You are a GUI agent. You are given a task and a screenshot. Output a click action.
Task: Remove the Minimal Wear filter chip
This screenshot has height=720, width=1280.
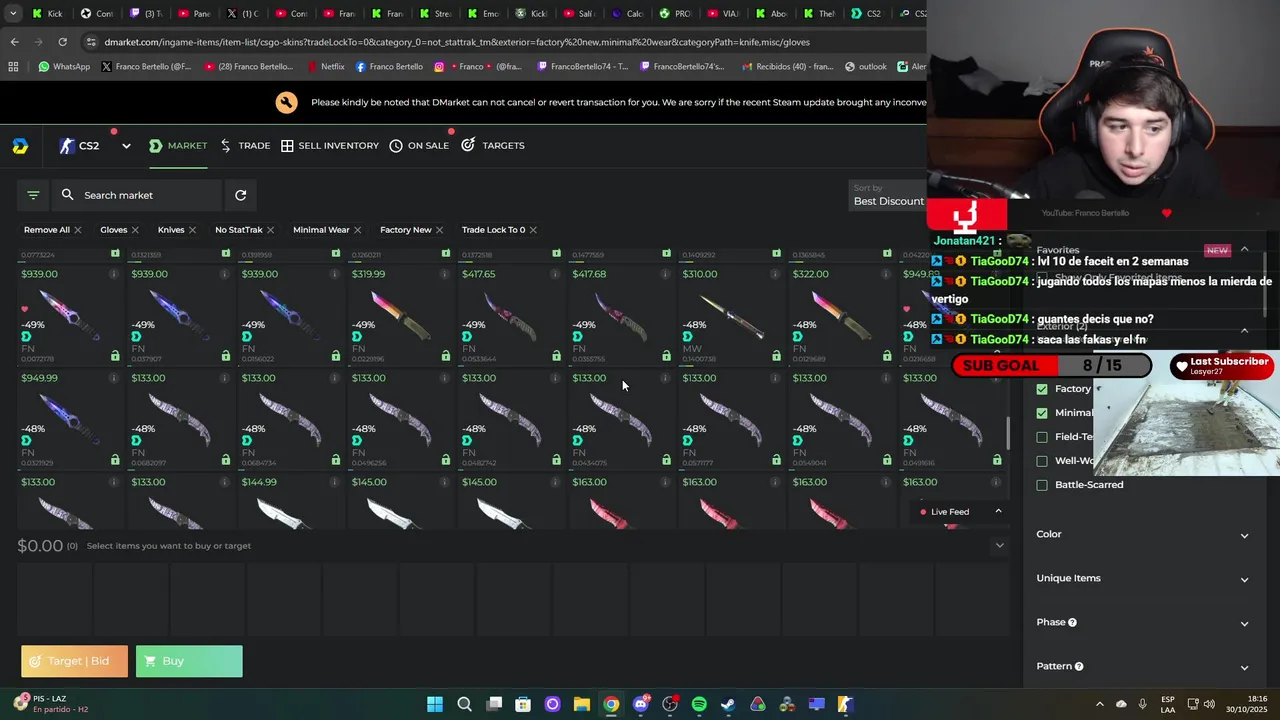357,230
